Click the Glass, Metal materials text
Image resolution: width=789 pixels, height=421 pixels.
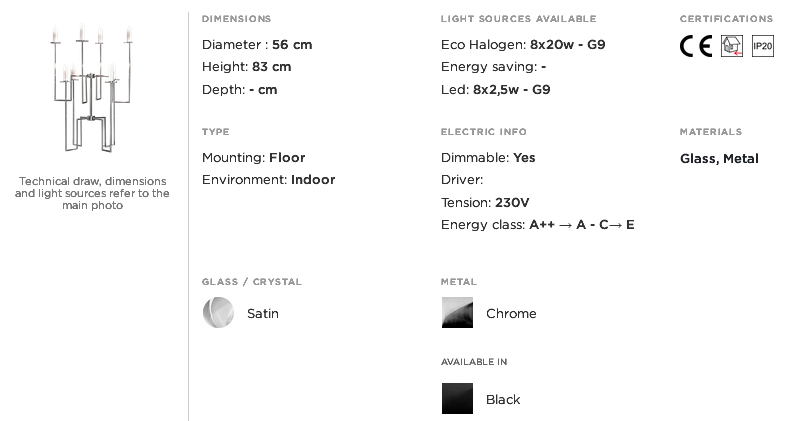coord(719,158)
